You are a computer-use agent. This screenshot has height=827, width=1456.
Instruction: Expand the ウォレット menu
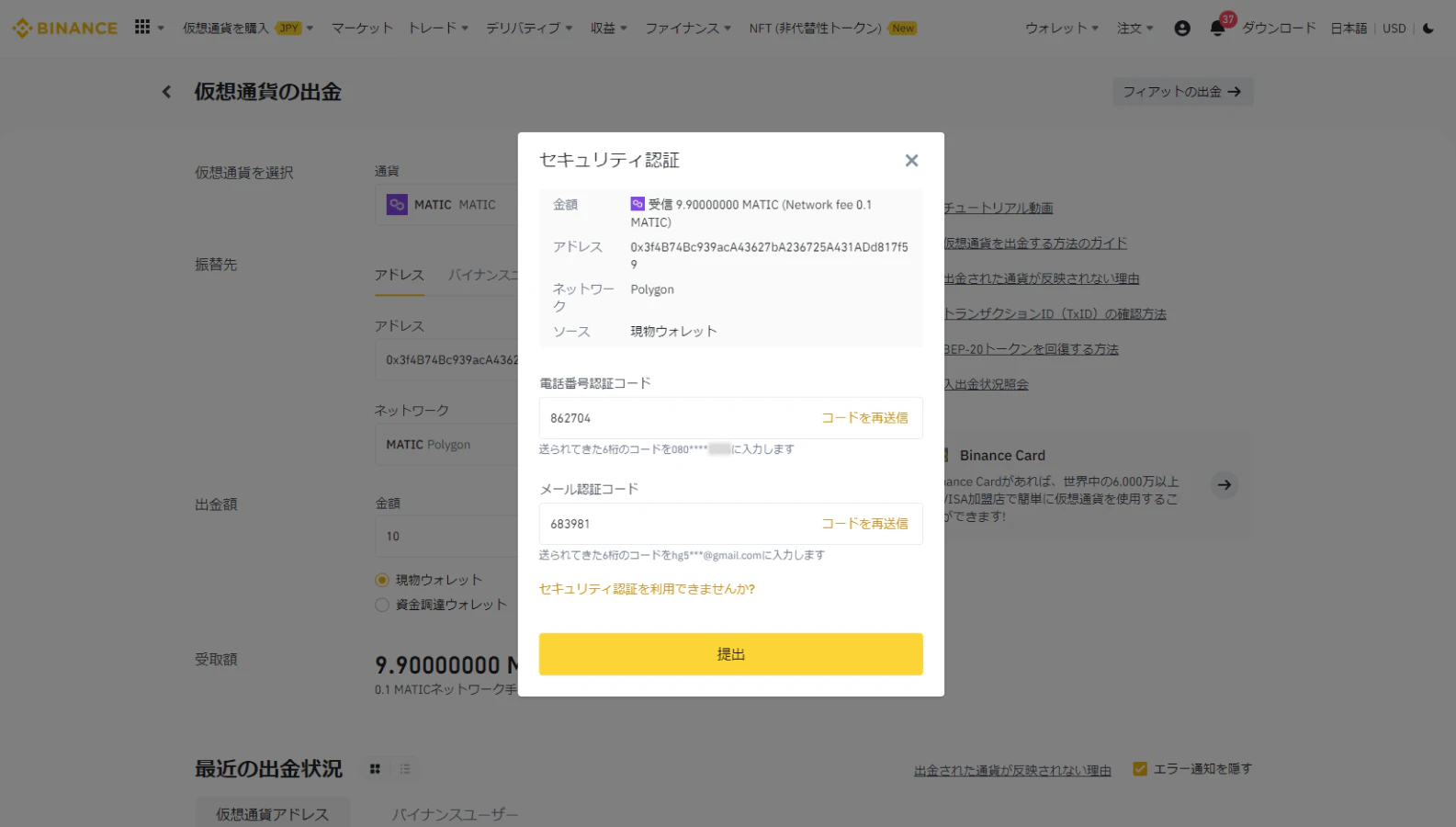pyautogui.click(x=1062, y=28)
